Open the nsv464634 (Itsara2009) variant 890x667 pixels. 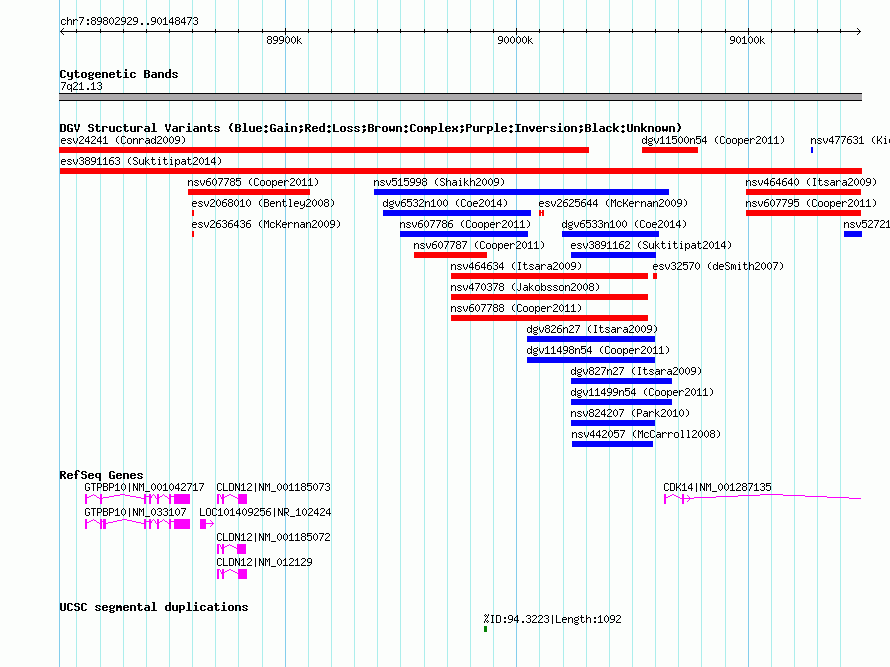(516, 266)
